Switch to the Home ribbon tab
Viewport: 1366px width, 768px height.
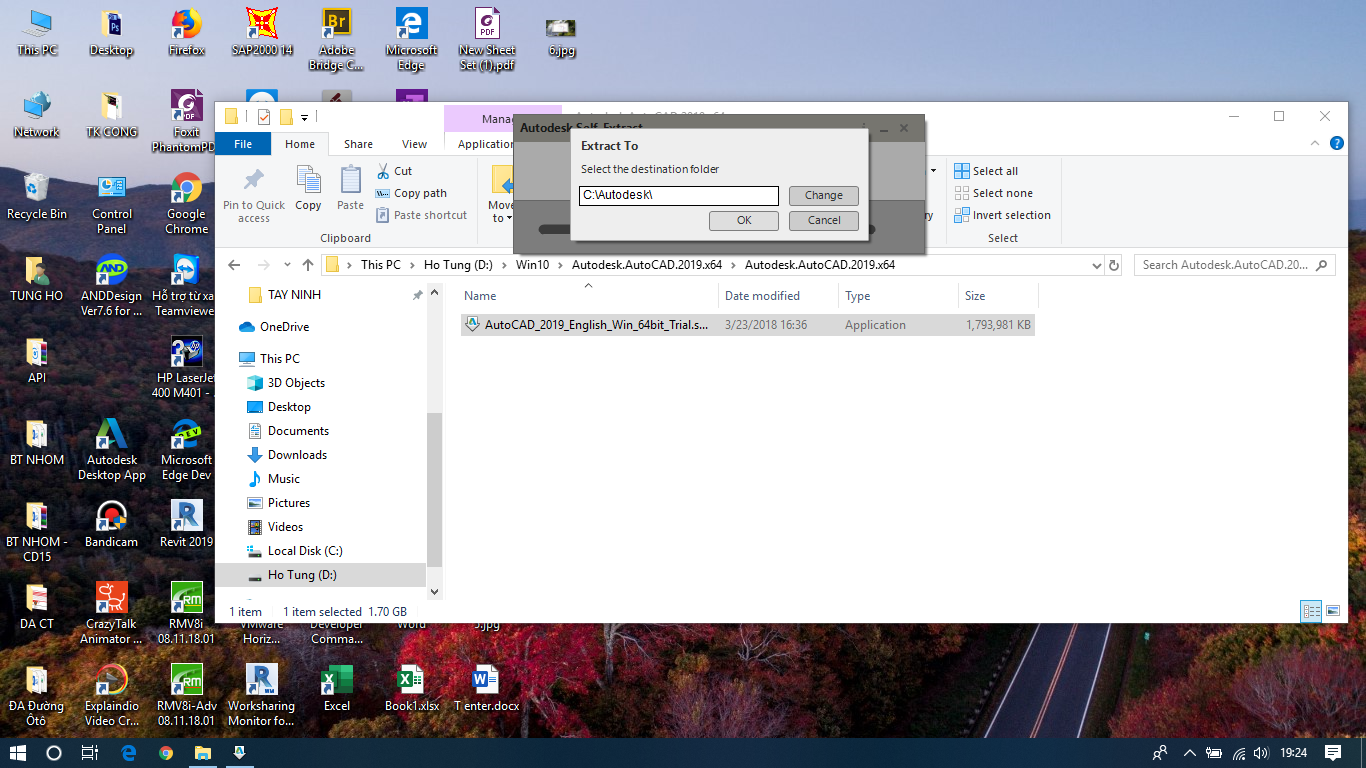pos(300,144)
